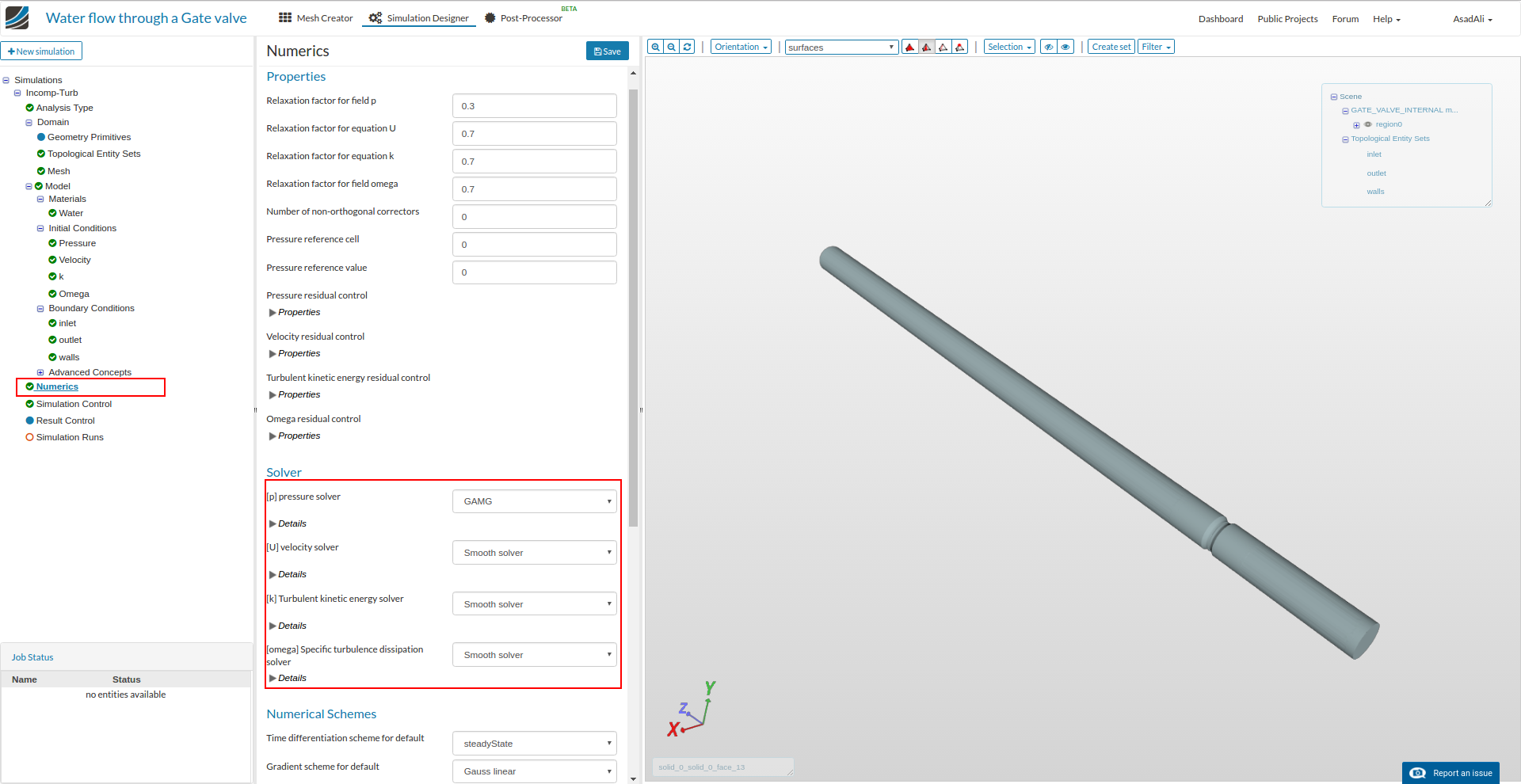Open the Selection dropdown menu
Viewport: 1521px width, 784px height.
tap(1009, 47)
